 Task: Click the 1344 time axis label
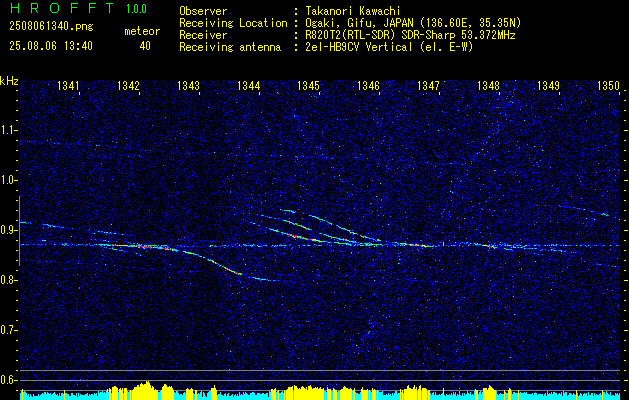coord(248,86)
